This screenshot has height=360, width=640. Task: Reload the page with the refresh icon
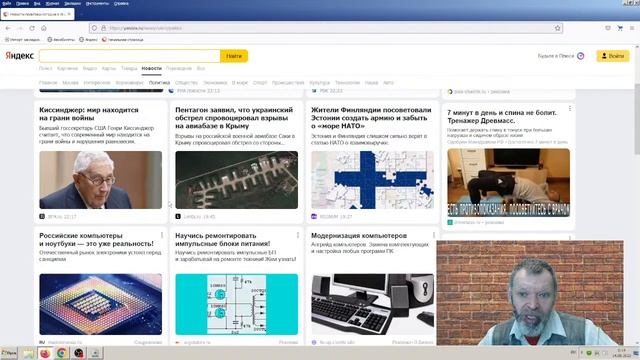click(x=32, y=28)
